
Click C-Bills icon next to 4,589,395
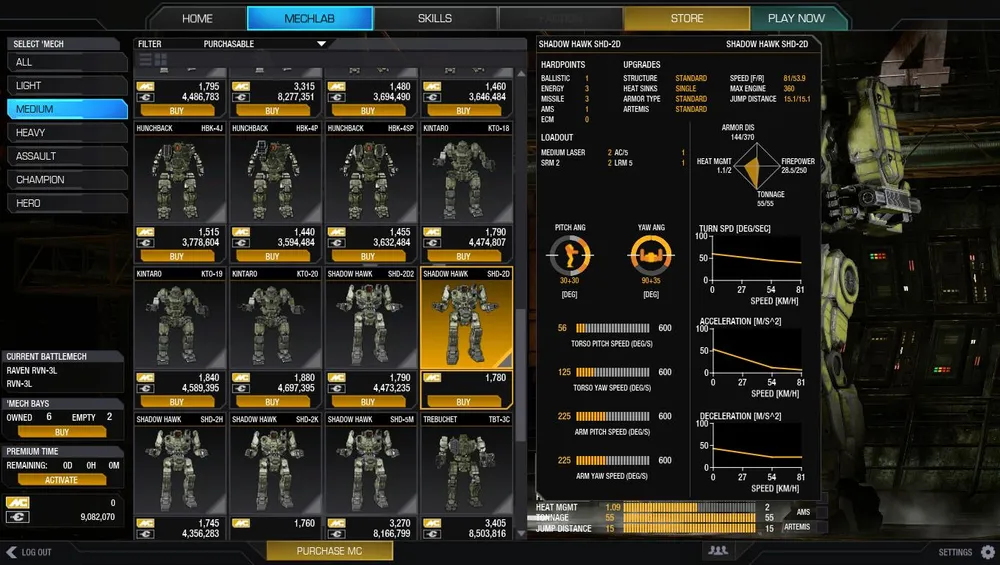coord(145,388)
